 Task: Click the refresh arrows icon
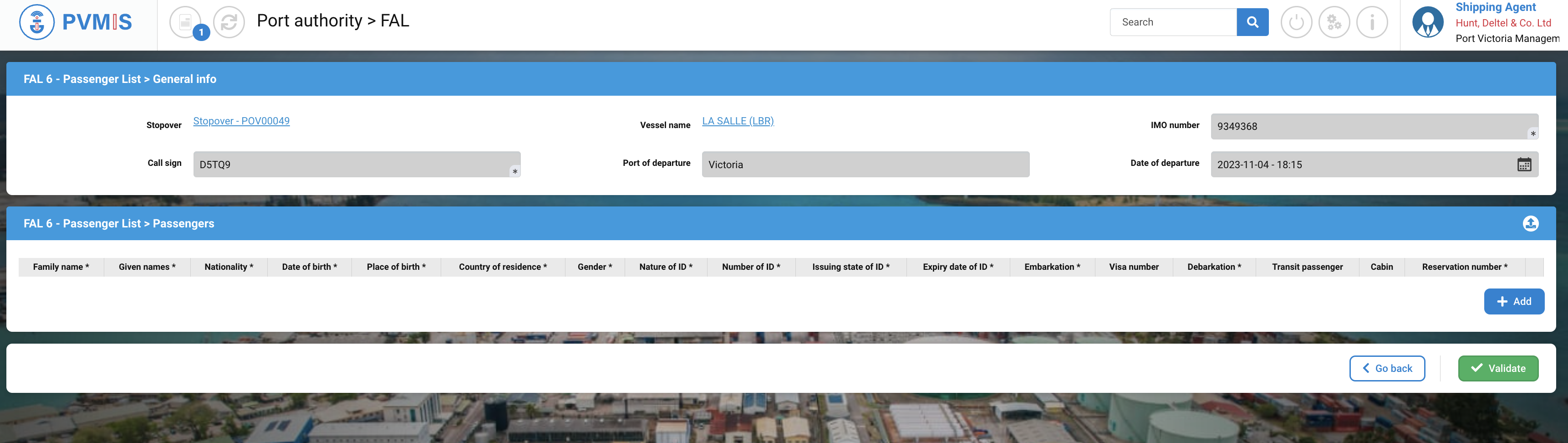click(x=229, y=22)
